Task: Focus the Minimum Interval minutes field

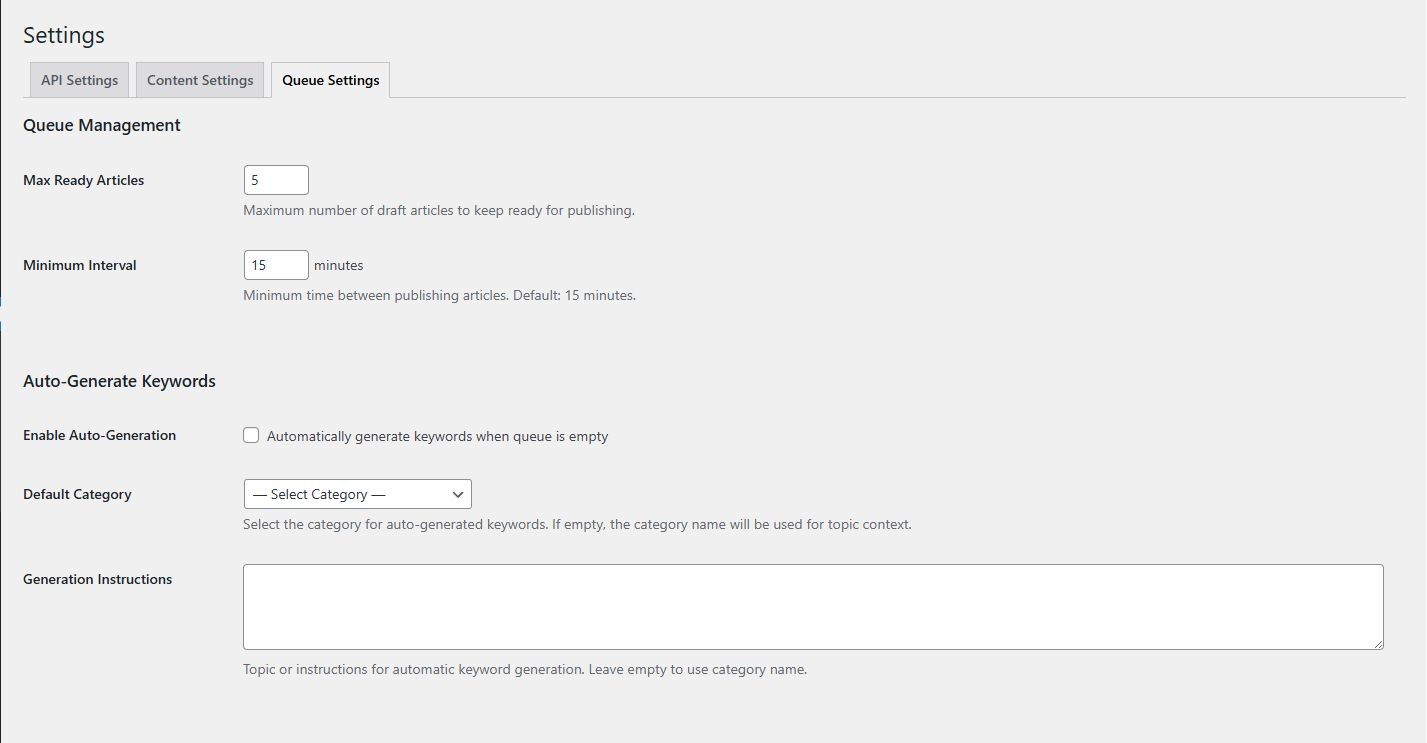Action: click(x=276, y=264)
